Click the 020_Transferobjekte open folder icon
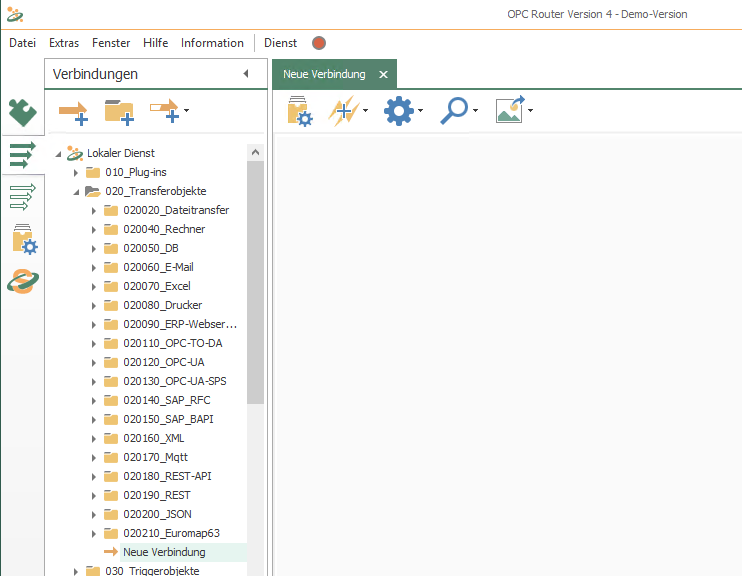742x576 pixels. tap(92, 191)
